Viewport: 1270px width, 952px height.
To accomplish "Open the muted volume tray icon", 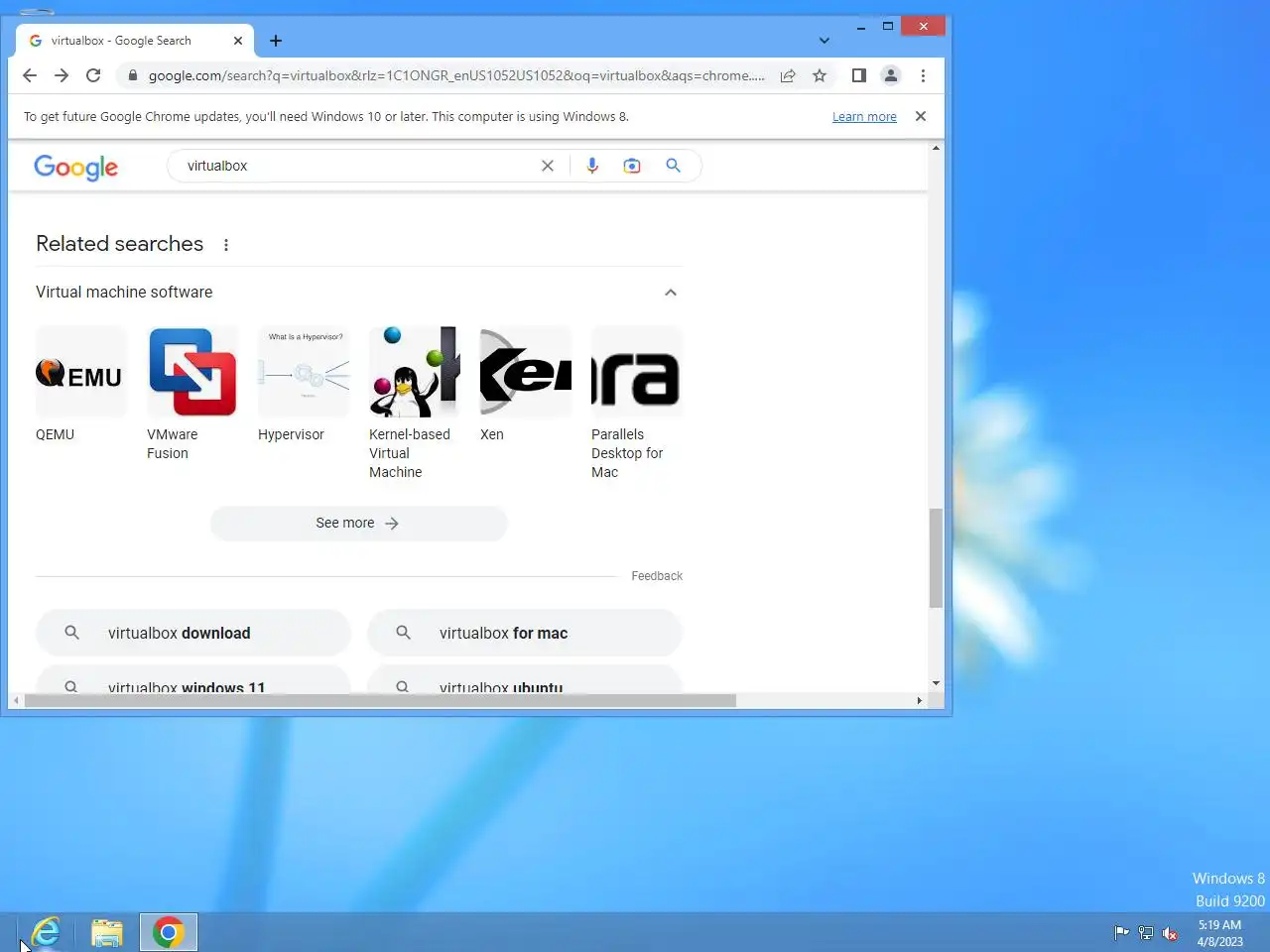I will coord(1170,932).
